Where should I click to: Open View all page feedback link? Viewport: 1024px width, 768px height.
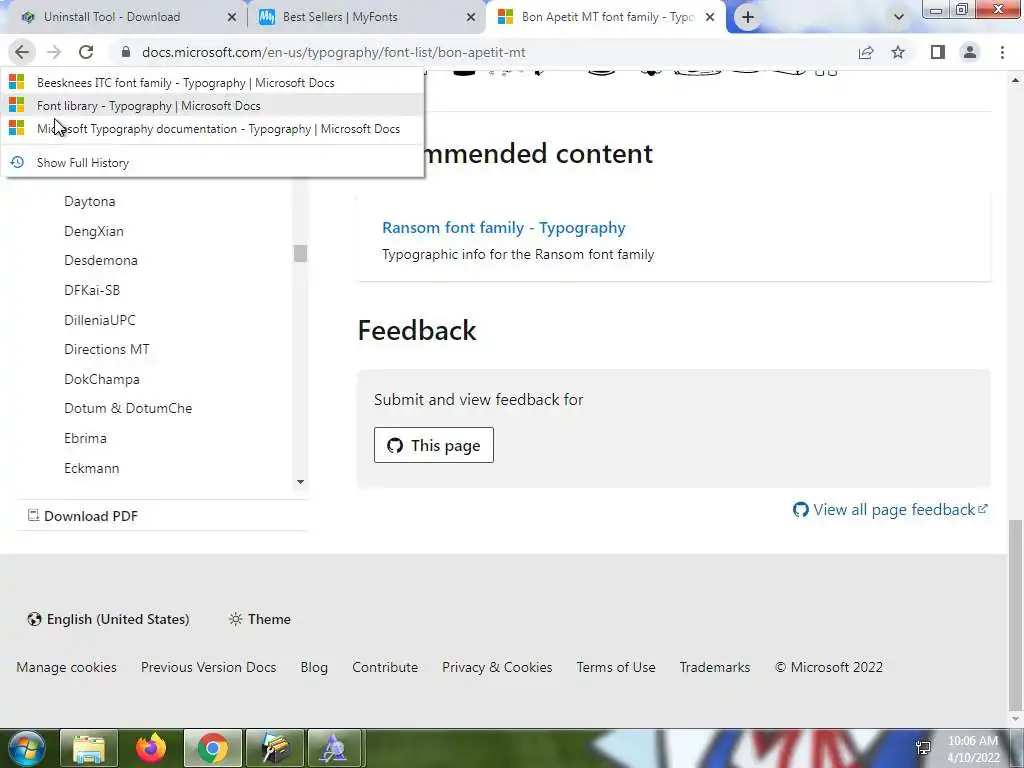click(x=890, y=509)
